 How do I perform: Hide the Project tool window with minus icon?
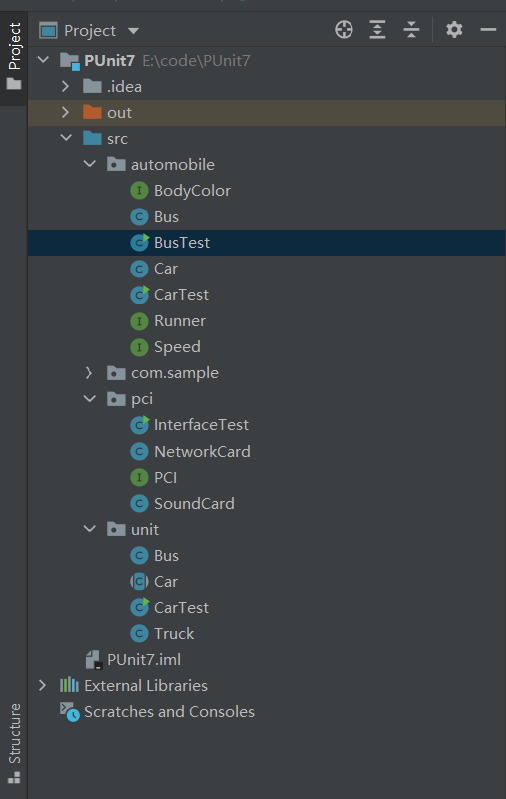click(488, 30)
